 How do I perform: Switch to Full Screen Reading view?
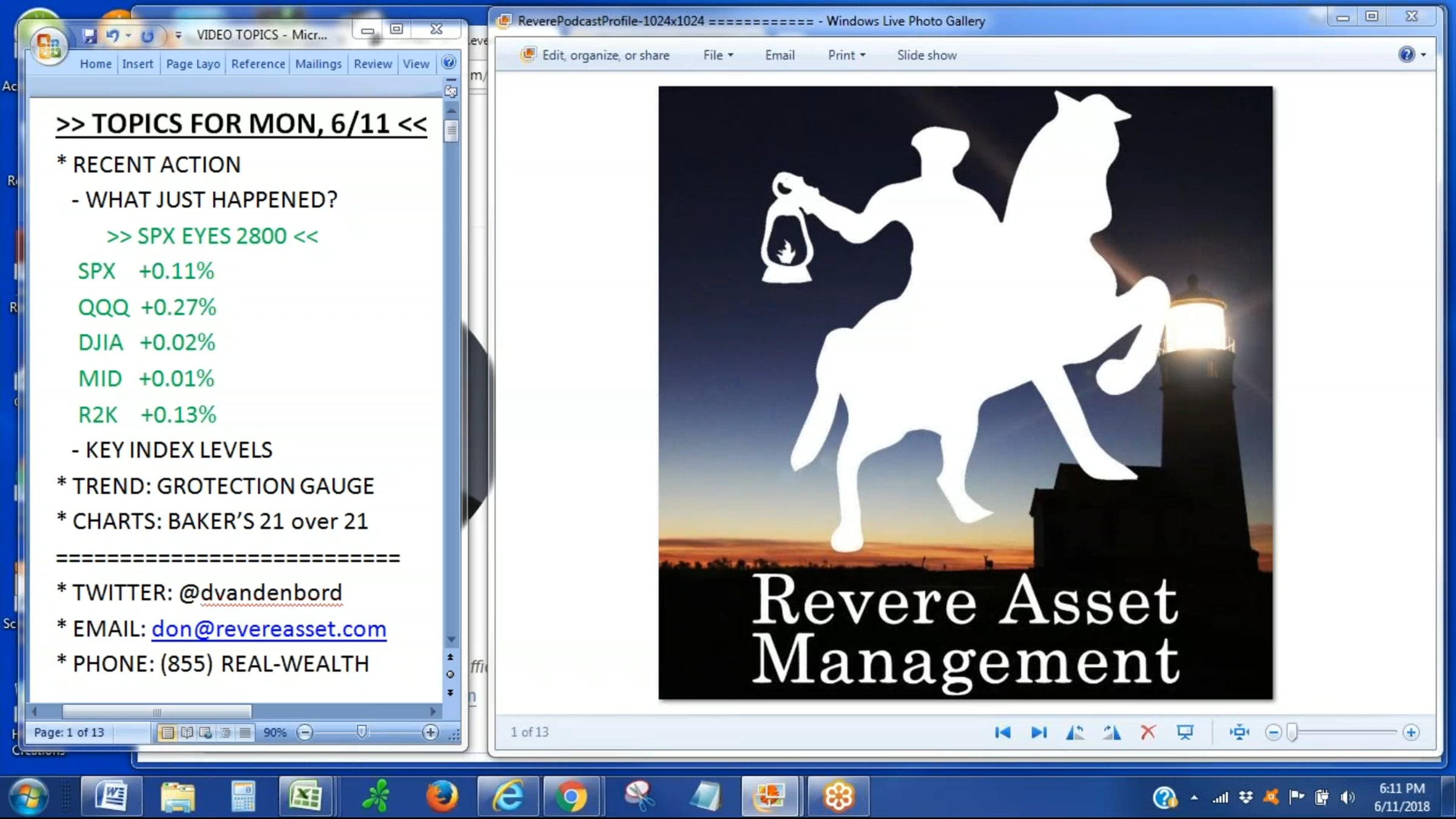pyautogui.click(x=187, y=733)
